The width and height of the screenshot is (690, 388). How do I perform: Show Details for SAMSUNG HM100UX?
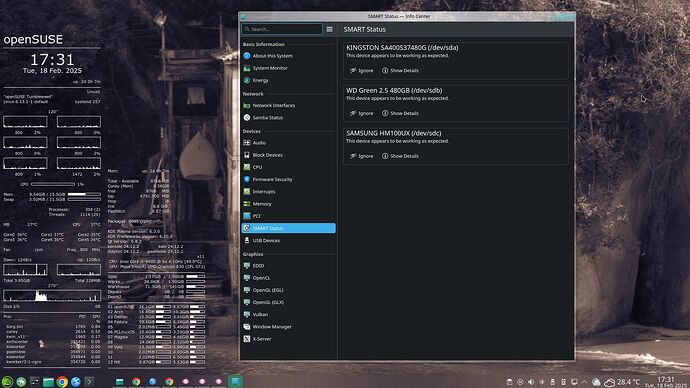coord(400,156)
